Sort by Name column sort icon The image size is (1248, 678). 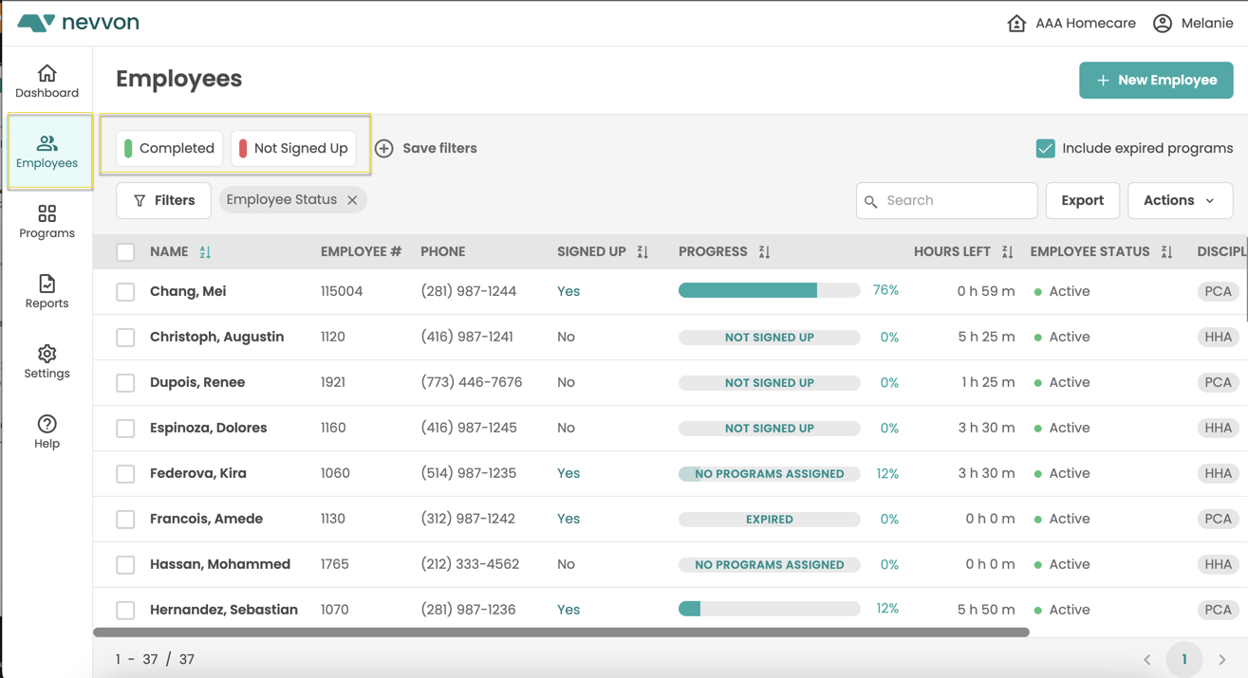(205, 252)
